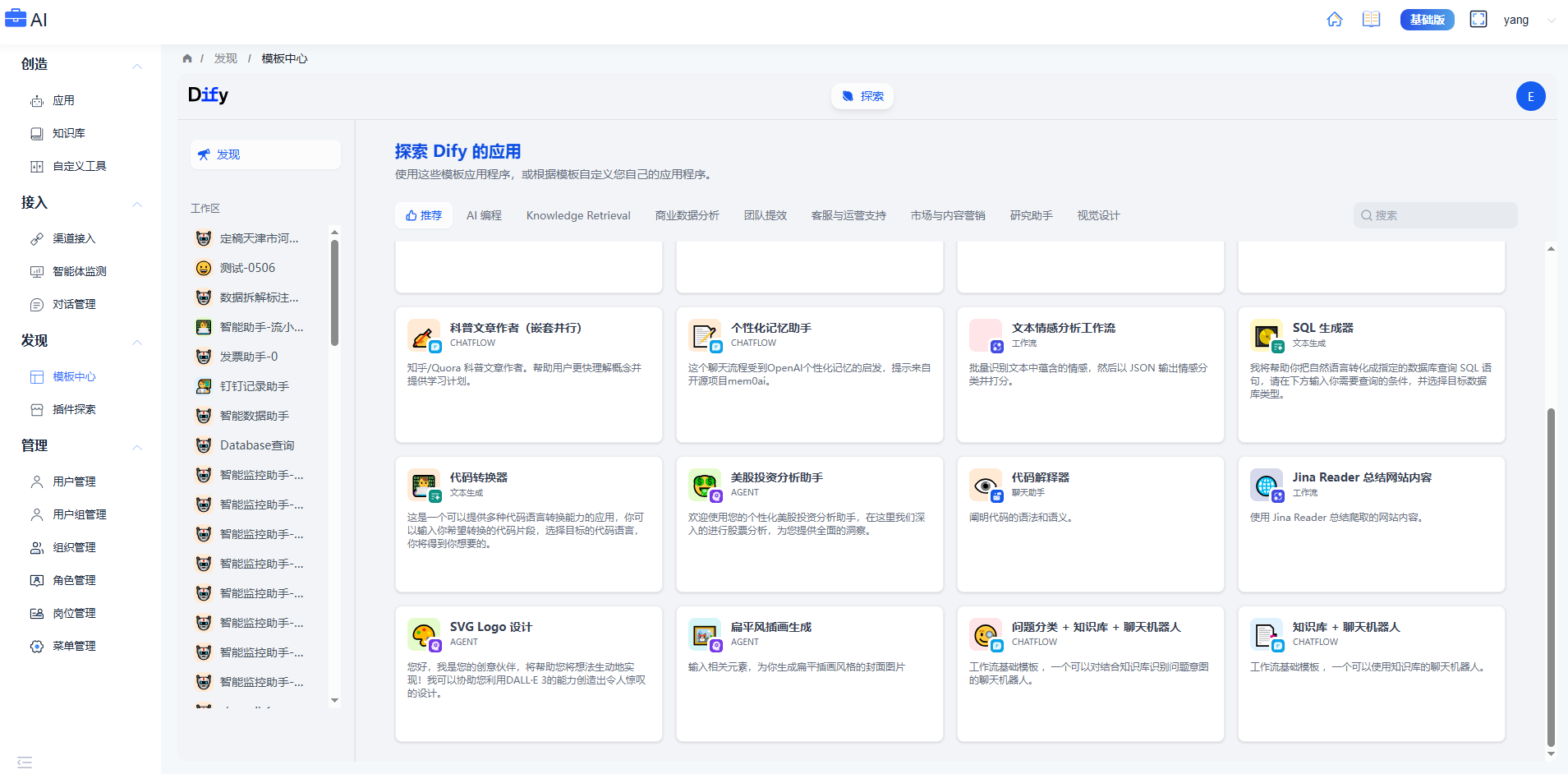The image size is (1568, 774).
Task: Click the 用户组管理 icon
Action: pyautogui.click(x=37, y=514)
